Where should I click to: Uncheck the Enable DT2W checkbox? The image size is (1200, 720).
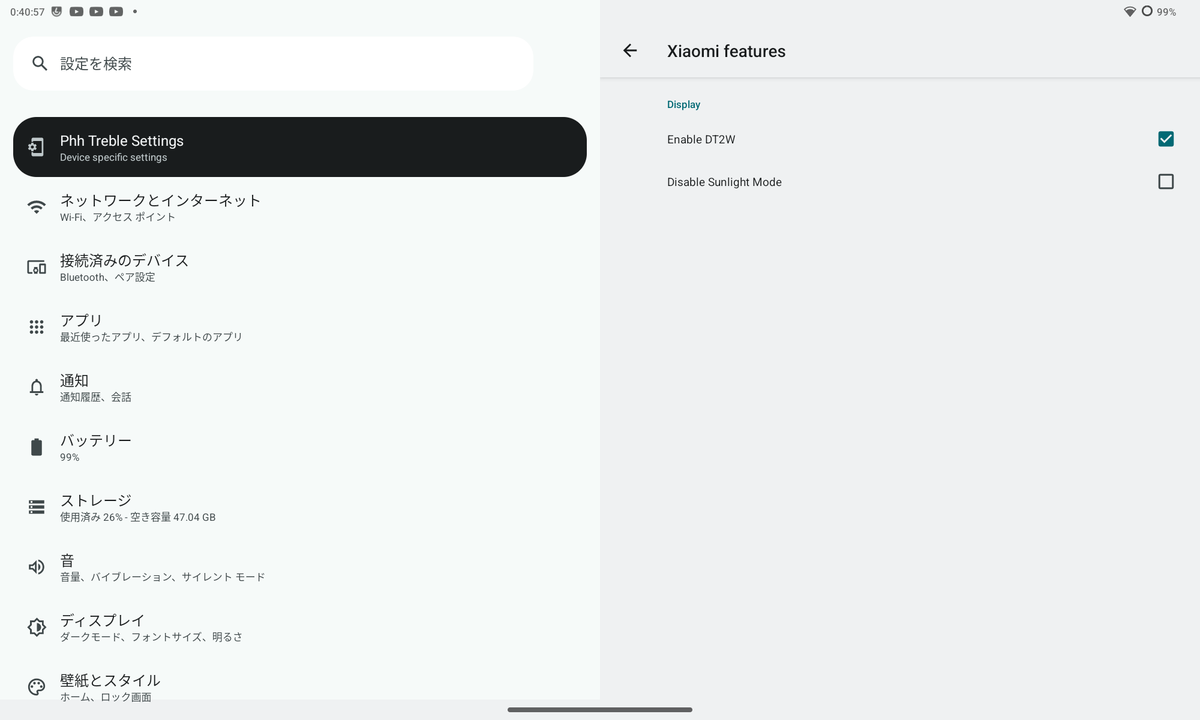point(1166,139)
